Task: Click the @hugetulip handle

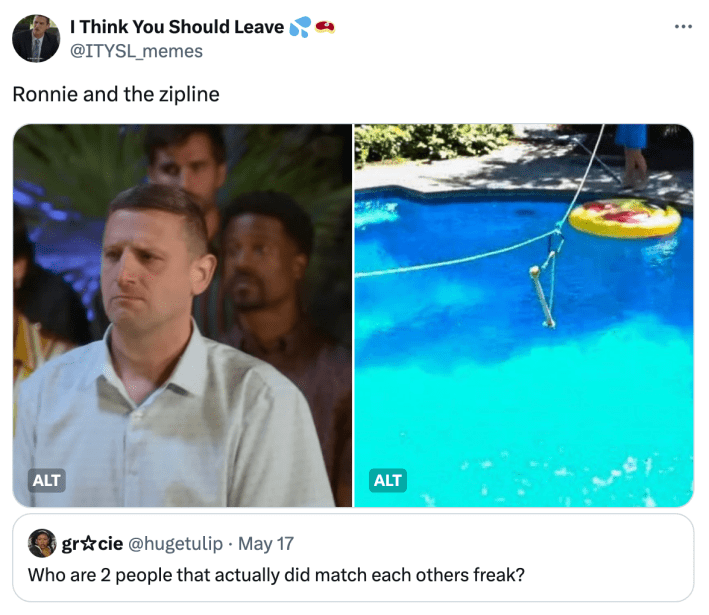Action: tap(175, 544)
